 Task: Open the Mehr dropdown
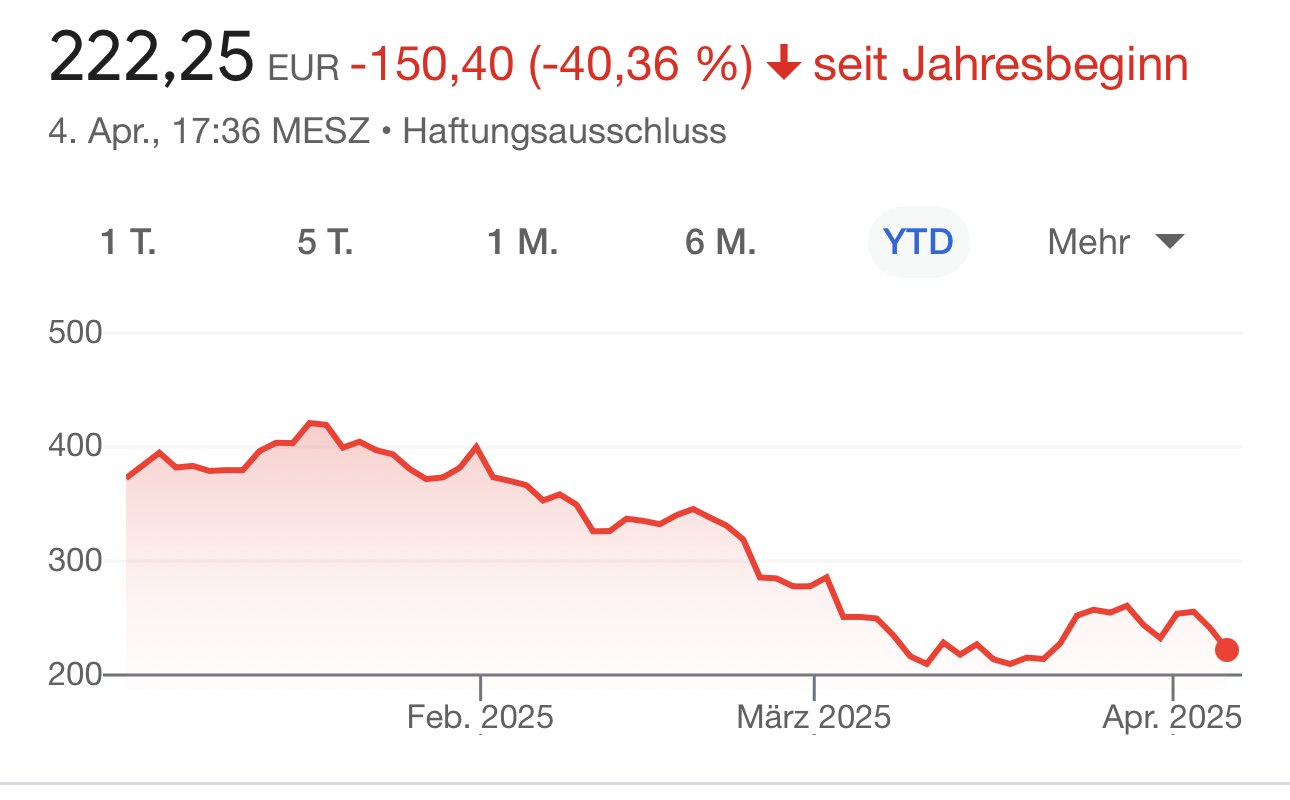(x=1115, y=242)
